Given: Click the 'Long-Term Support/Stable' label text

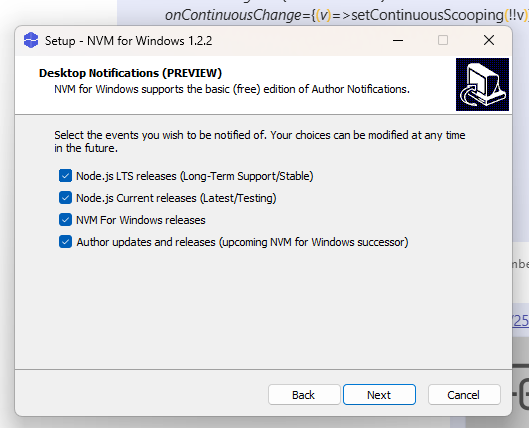Looking at the screenshot, I should tap(246, 176).
